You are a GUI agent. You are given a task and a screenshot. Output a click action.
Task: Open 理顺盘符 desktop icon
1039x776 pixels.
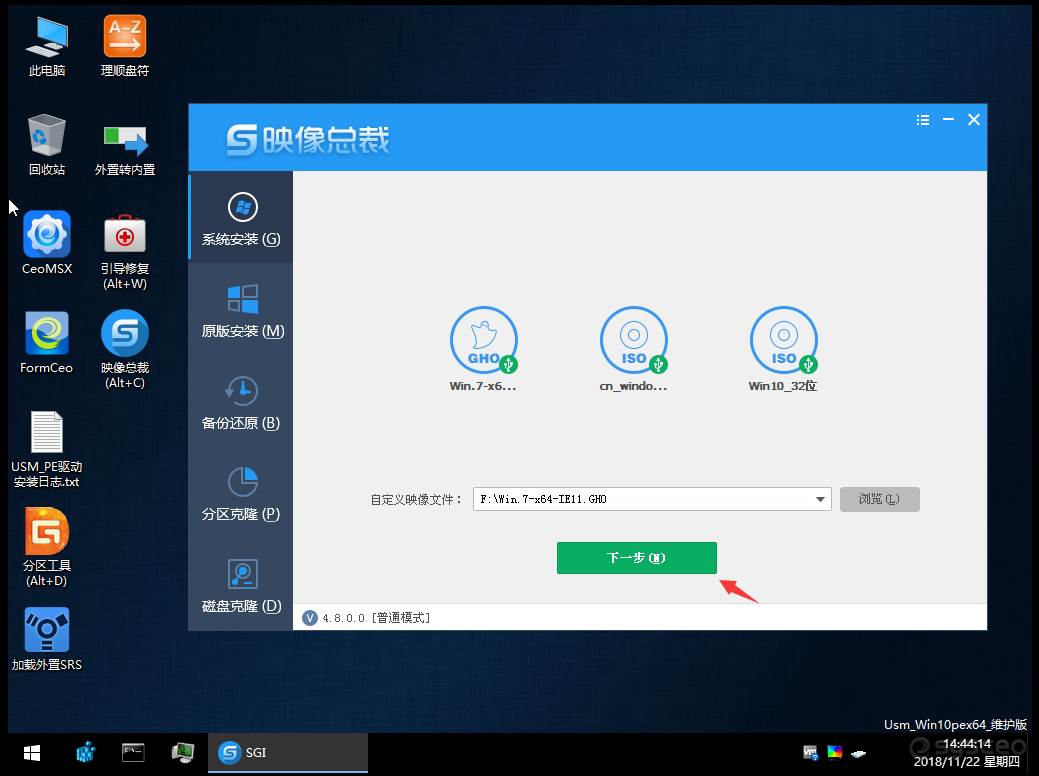[x=125, y=46]
